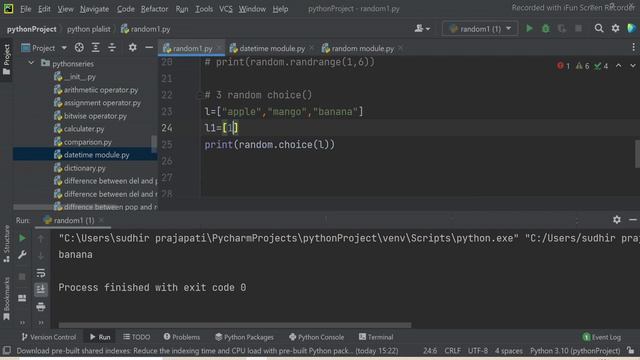The image size is (640, 360).
Task: Open Version Control tool window
Action: tap(48, 337)
